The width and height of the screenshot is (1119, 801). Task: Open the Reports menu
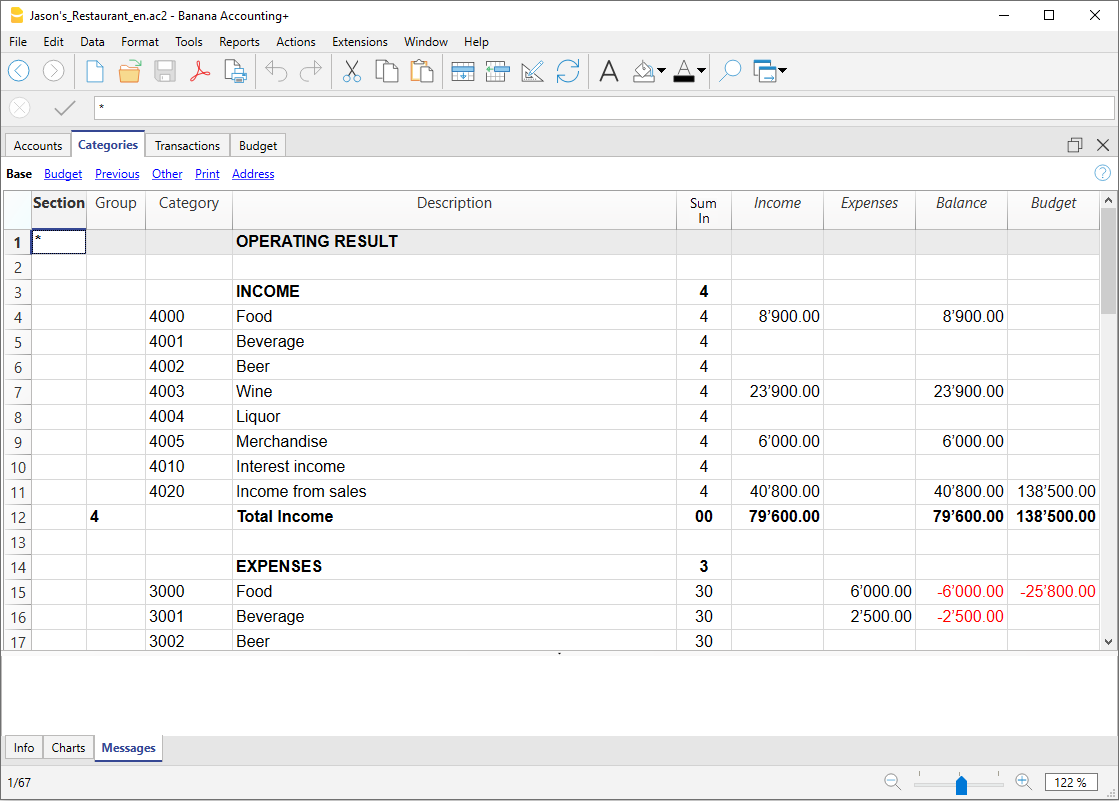239,41
